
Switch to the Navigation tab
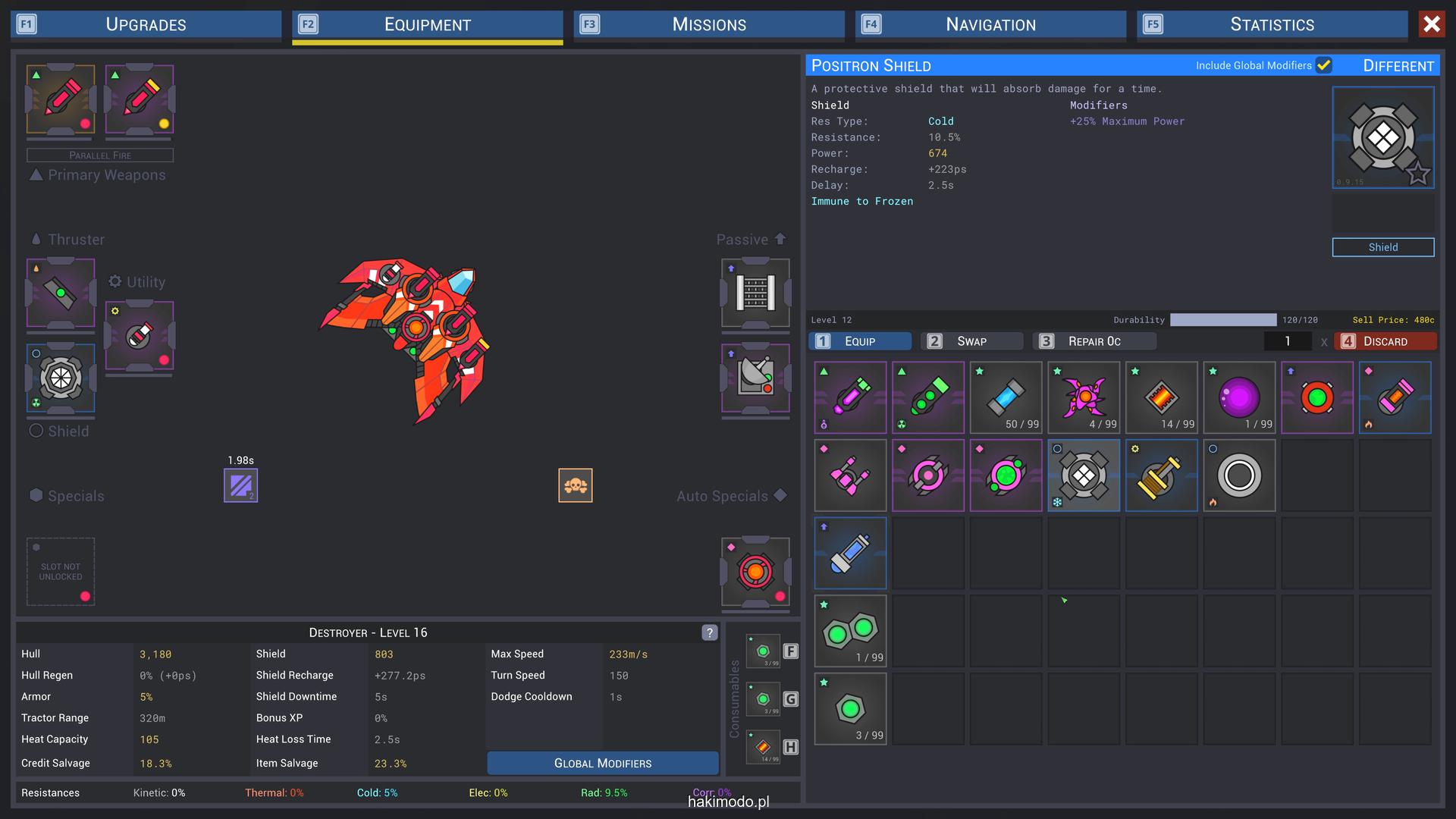(x=990, y=24)
